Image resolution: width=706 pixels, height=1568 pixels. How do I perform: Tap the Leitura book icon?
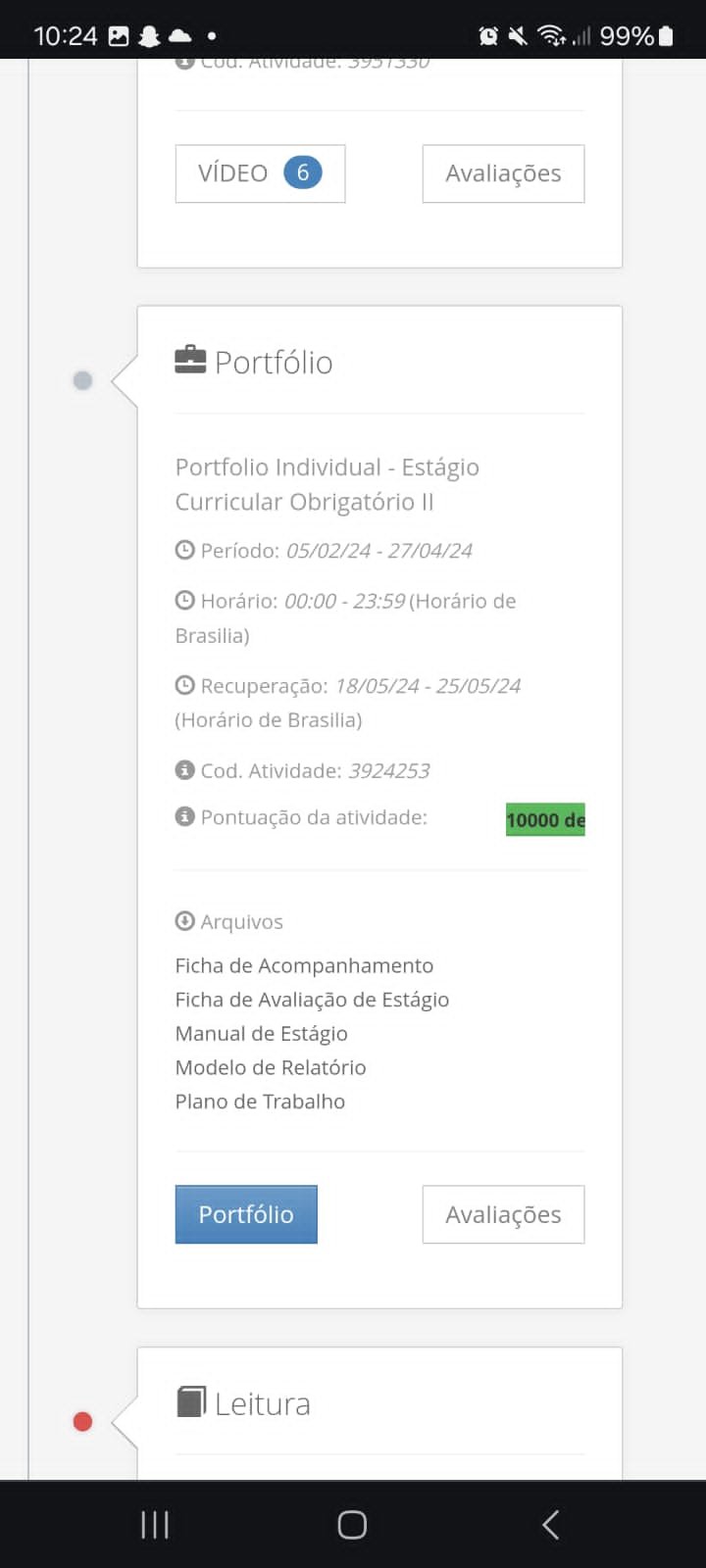click(191, 1401)
